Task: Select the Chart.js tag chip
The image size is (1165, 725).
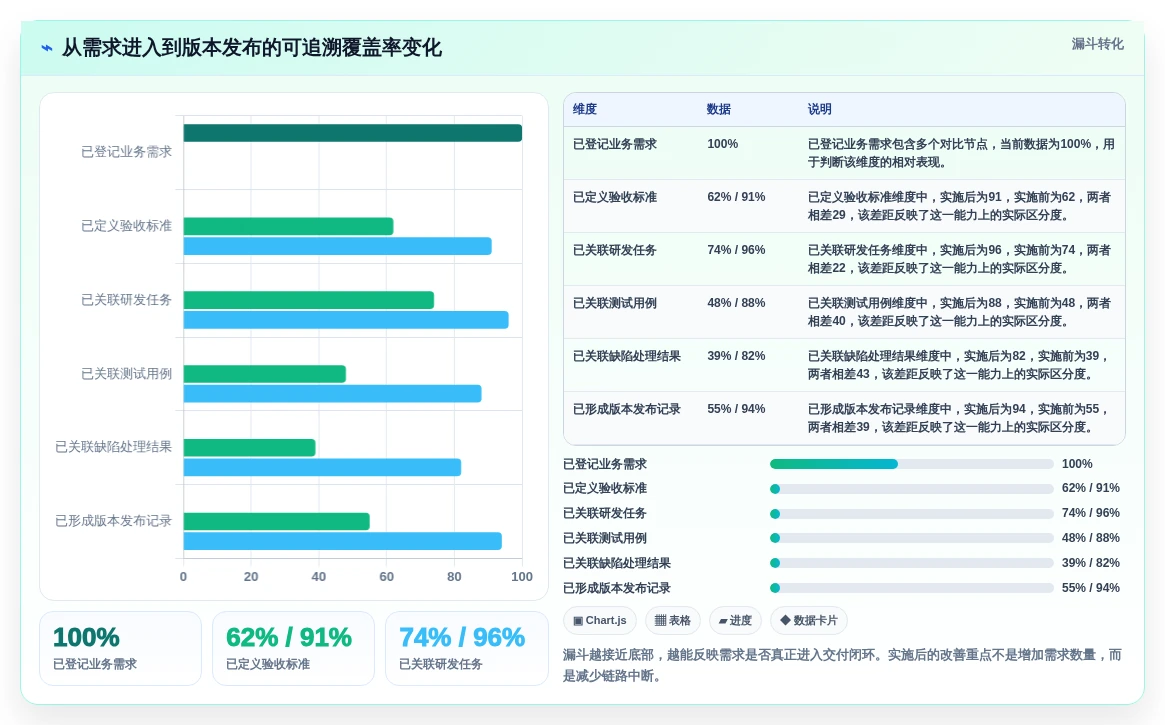Action: click(x=600, y=620)
